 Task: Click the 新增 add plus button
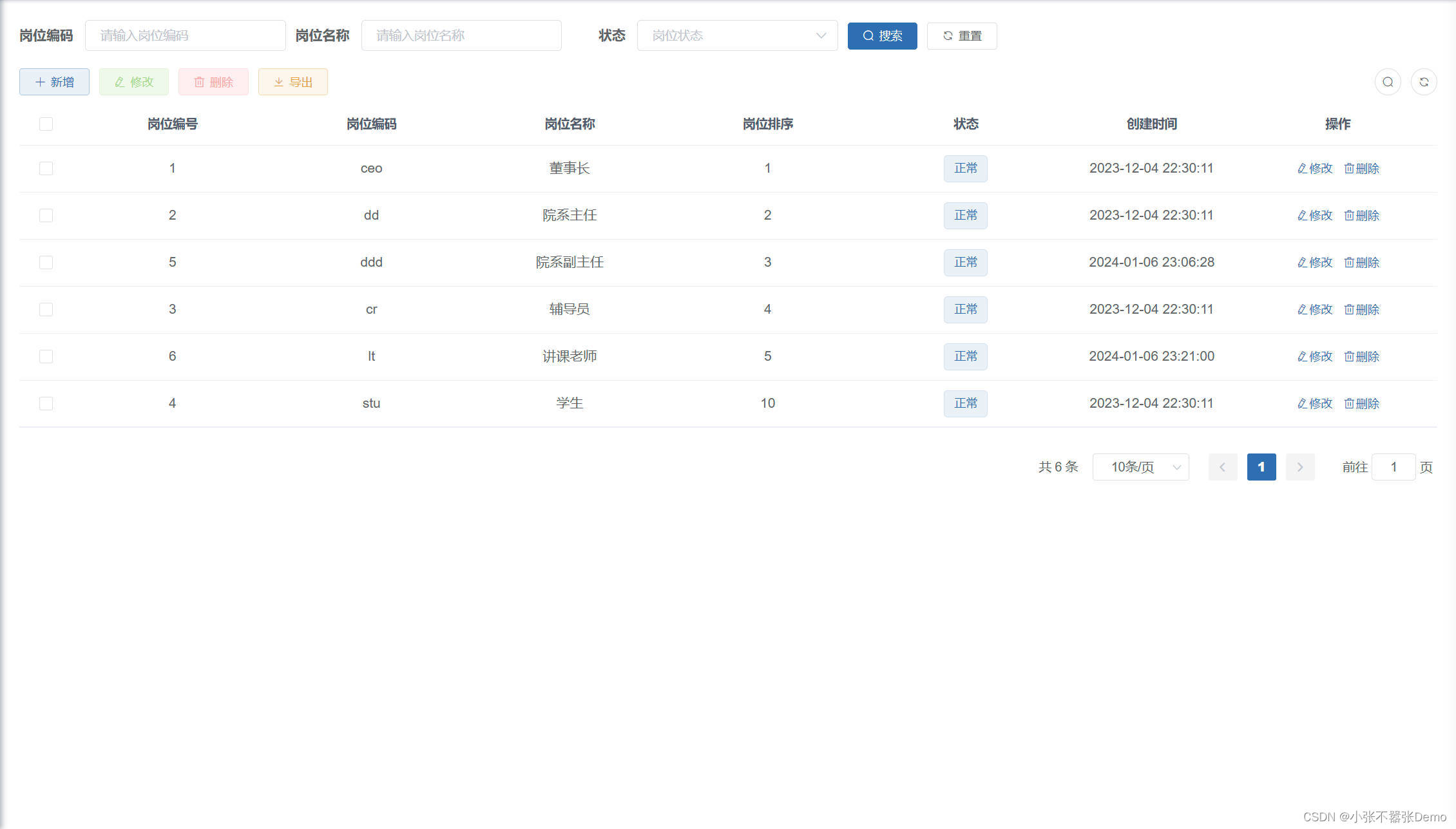point(54,82)
